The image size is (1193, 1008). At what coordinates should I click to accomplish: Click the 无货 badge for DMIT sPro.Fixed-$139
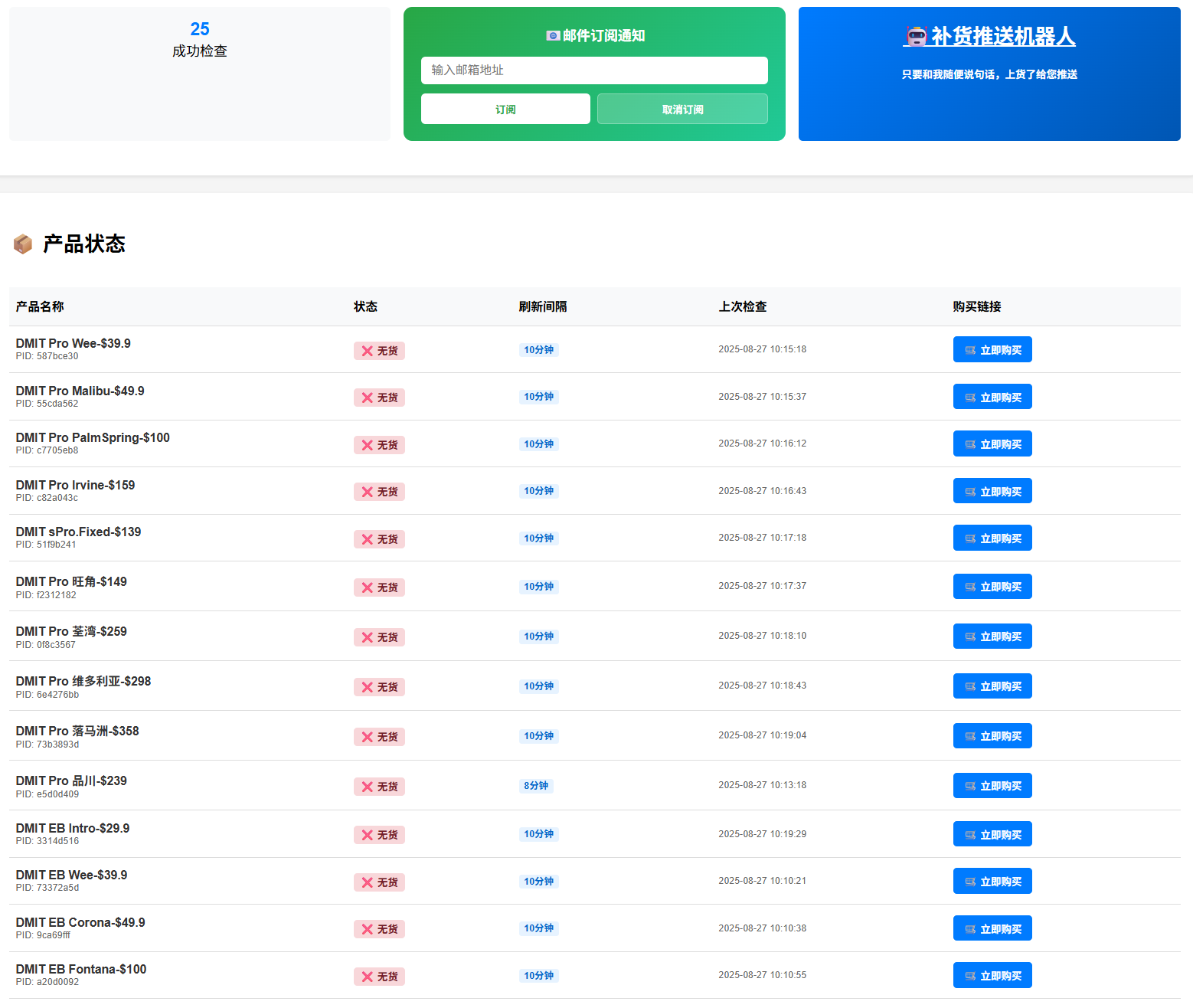pos(379,539)
